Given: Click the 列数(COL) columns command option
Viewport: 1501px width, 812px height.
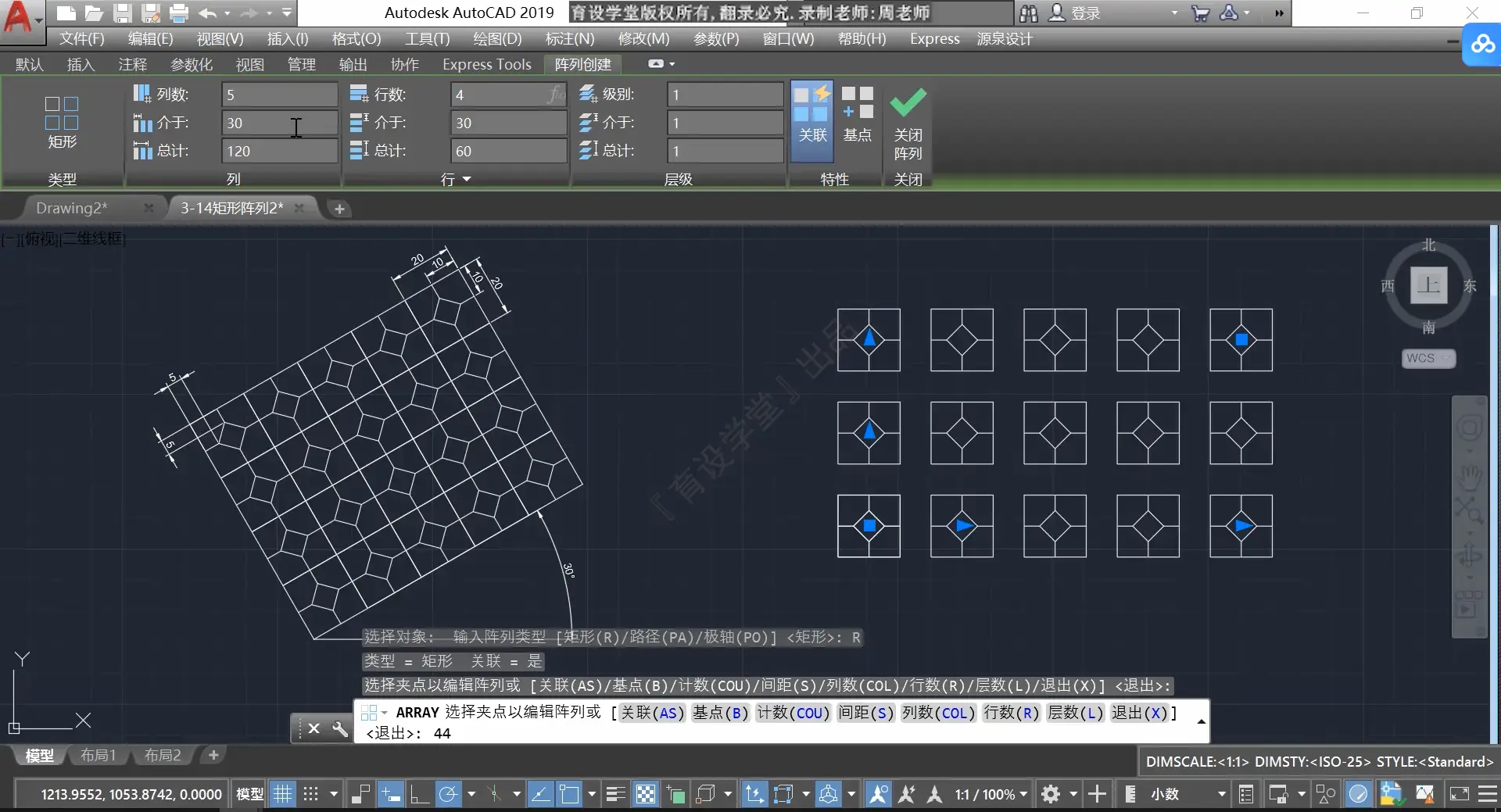Looking at the screenshot, I should (x=937, y=712).
